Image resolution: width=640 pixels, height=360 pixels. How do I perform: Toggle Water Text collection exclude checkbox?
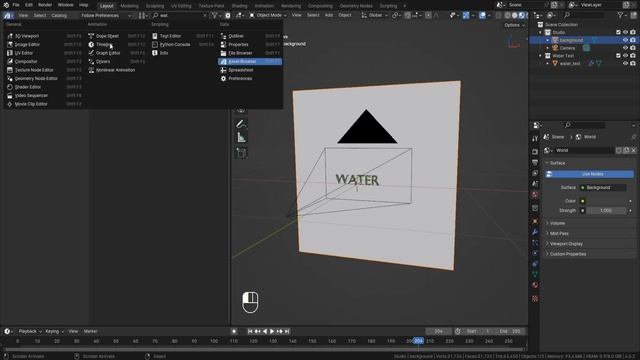pos(618,56)
